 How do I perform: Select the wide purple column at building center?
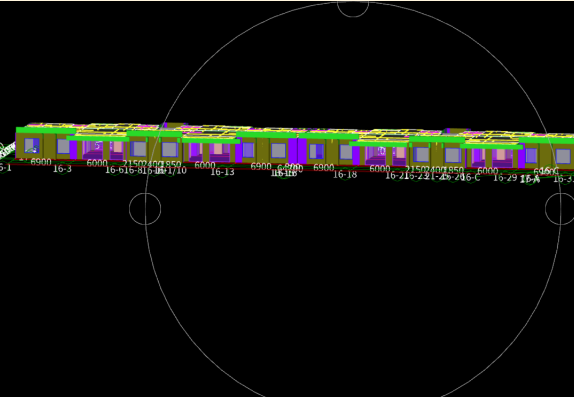(x=297, y=151)
